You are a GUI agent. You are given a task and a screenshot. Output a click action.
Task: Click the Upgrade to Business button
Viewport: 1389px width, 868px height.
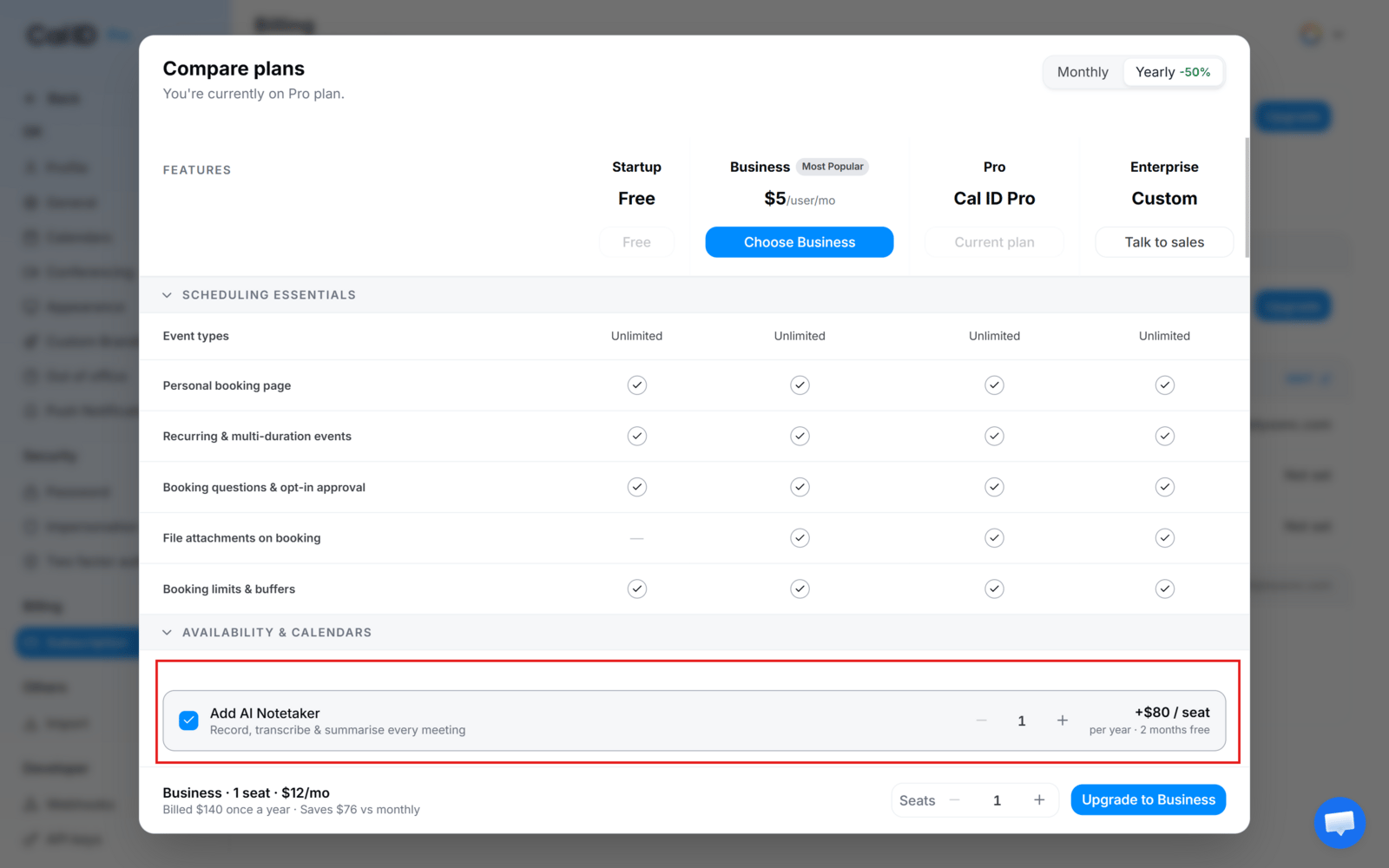point(1148,799)
